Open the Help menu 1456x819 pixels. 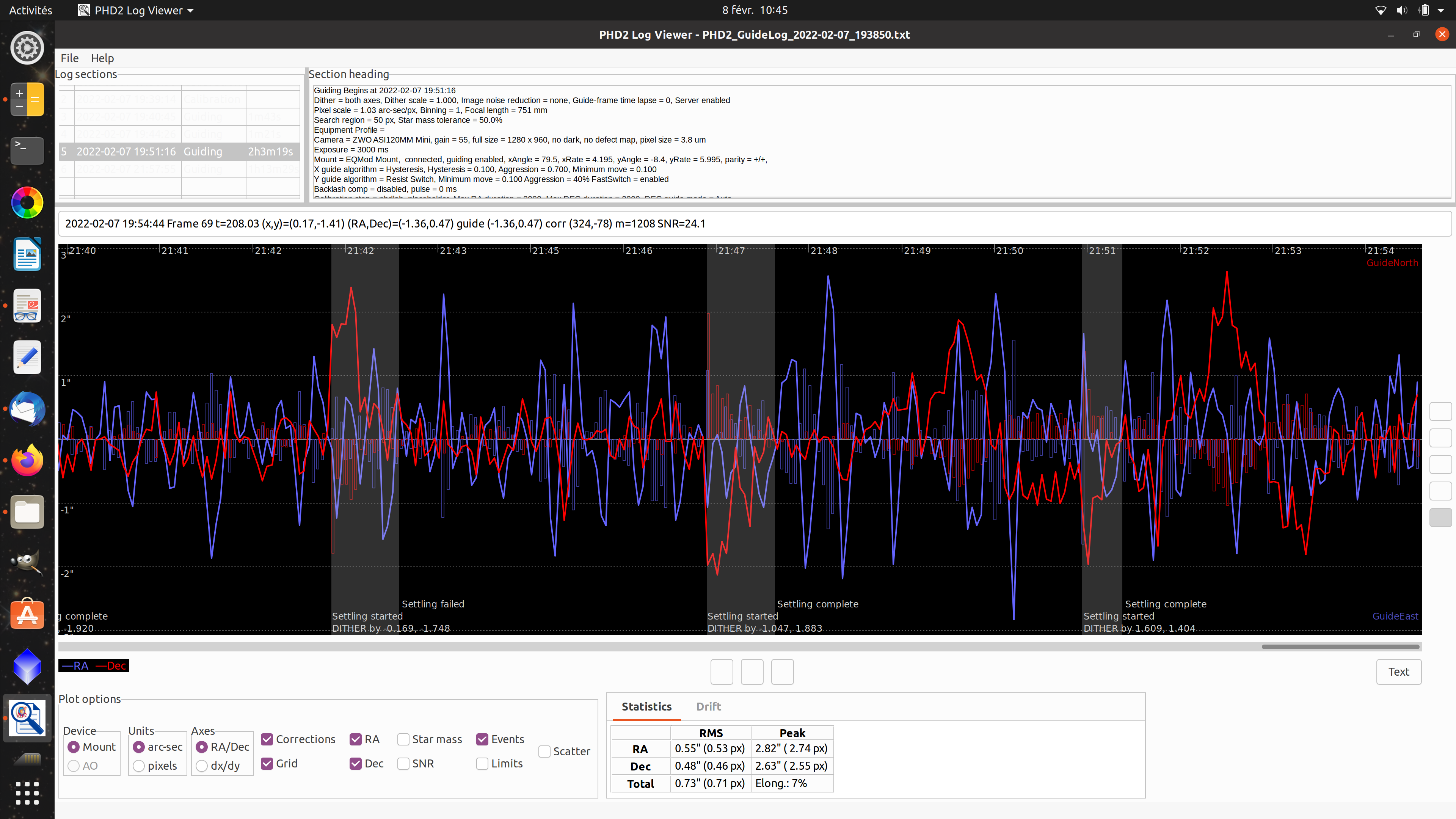coord(102,58)
